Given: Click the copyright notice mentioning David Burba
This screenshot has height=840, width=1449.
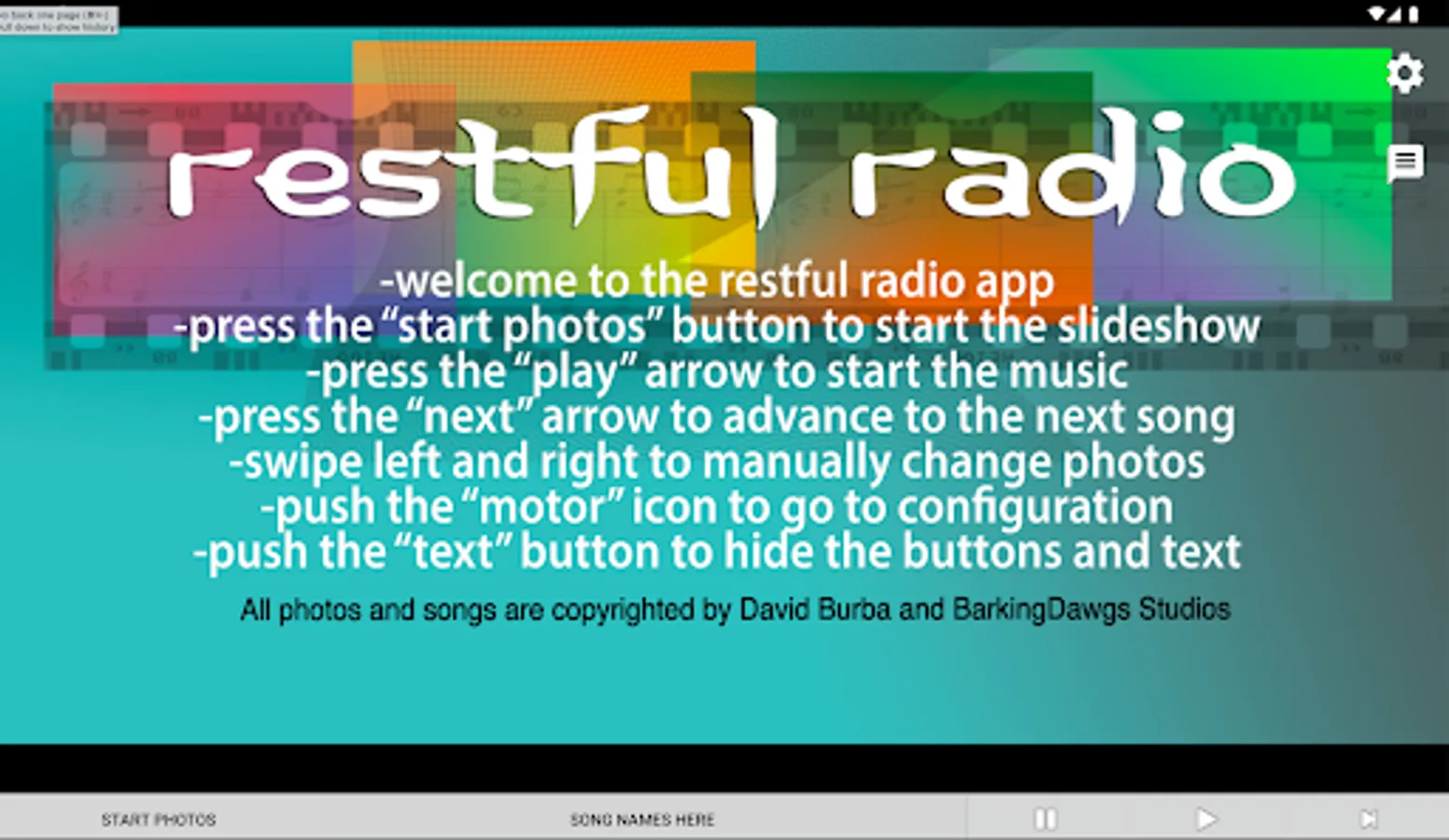Looking at the screenshot, I should tap(735, 609).
